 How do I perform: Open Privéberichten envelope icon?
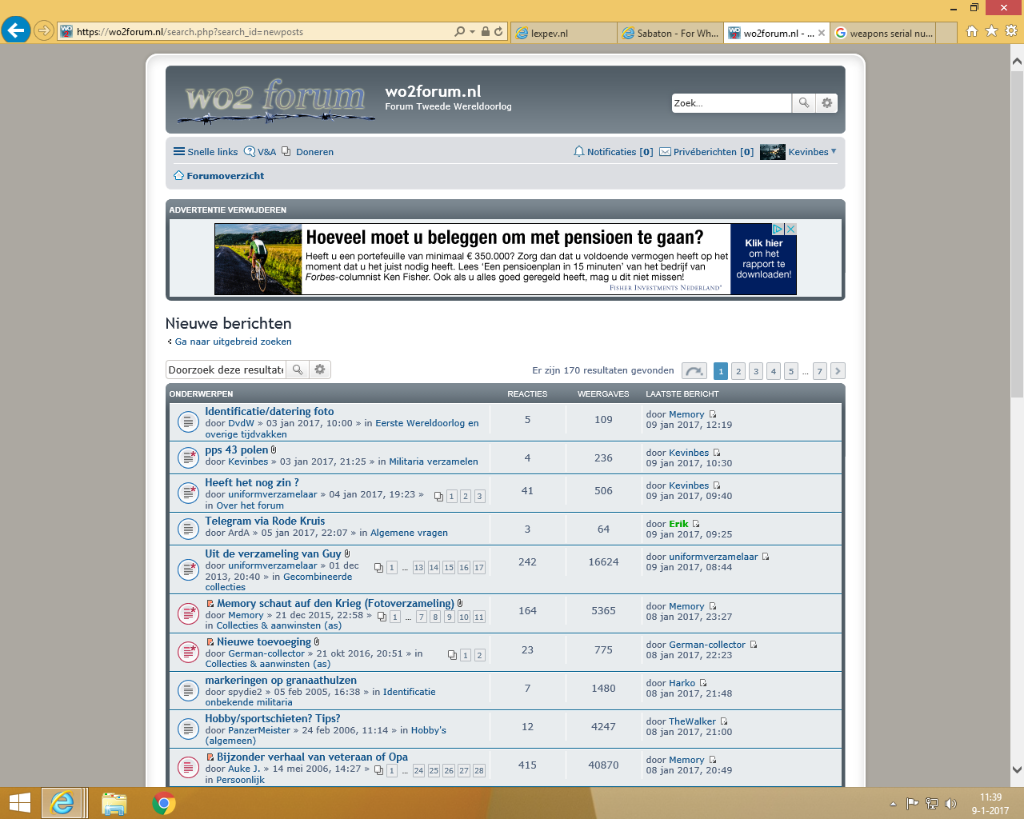[665, 152]
